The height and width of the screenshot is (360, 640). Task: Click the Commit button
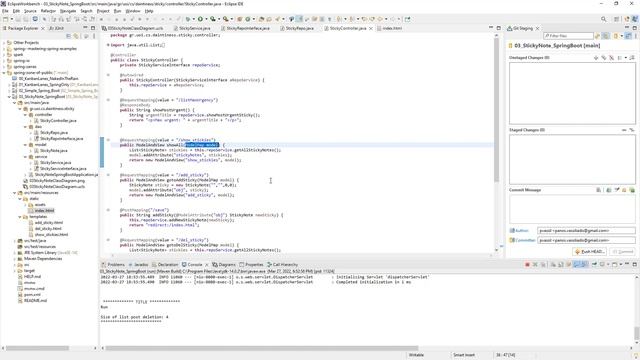pyautogui.click(x=623, y=251)
